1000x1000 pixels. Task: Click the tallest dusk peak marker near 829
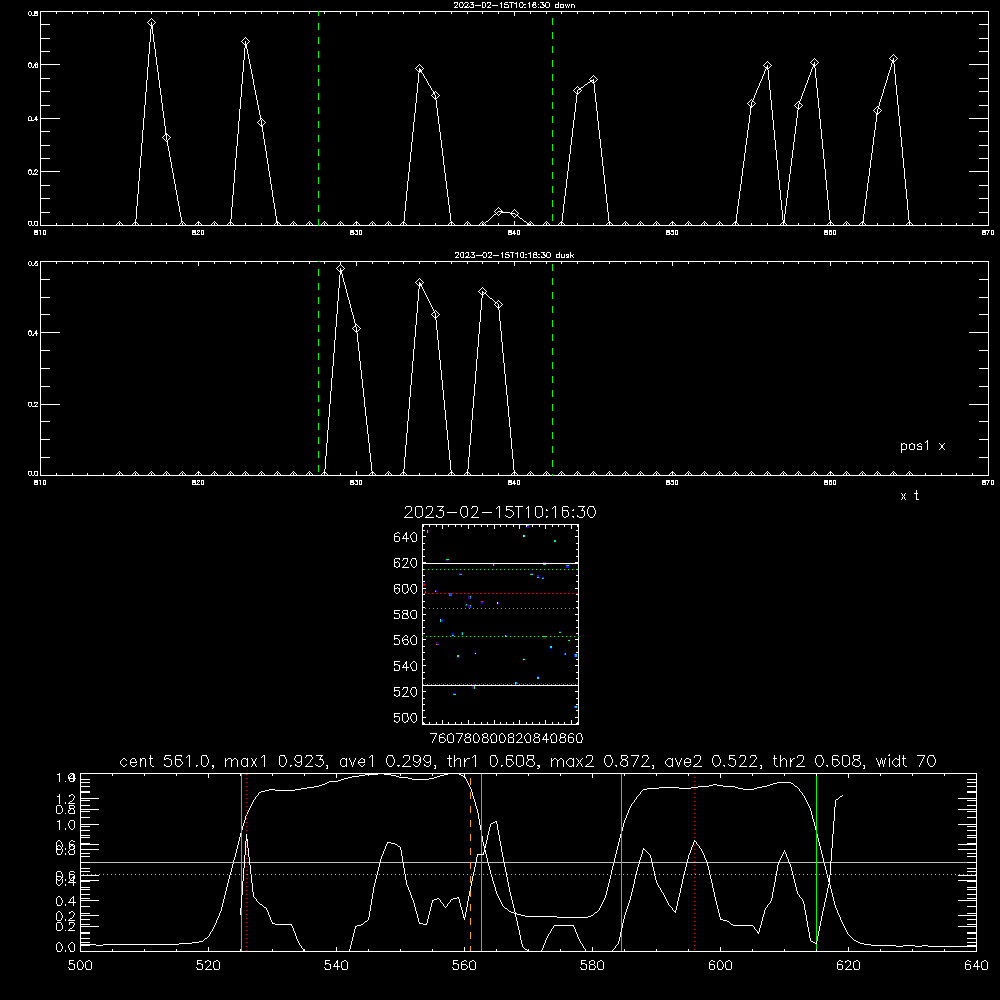coord(341,268)
